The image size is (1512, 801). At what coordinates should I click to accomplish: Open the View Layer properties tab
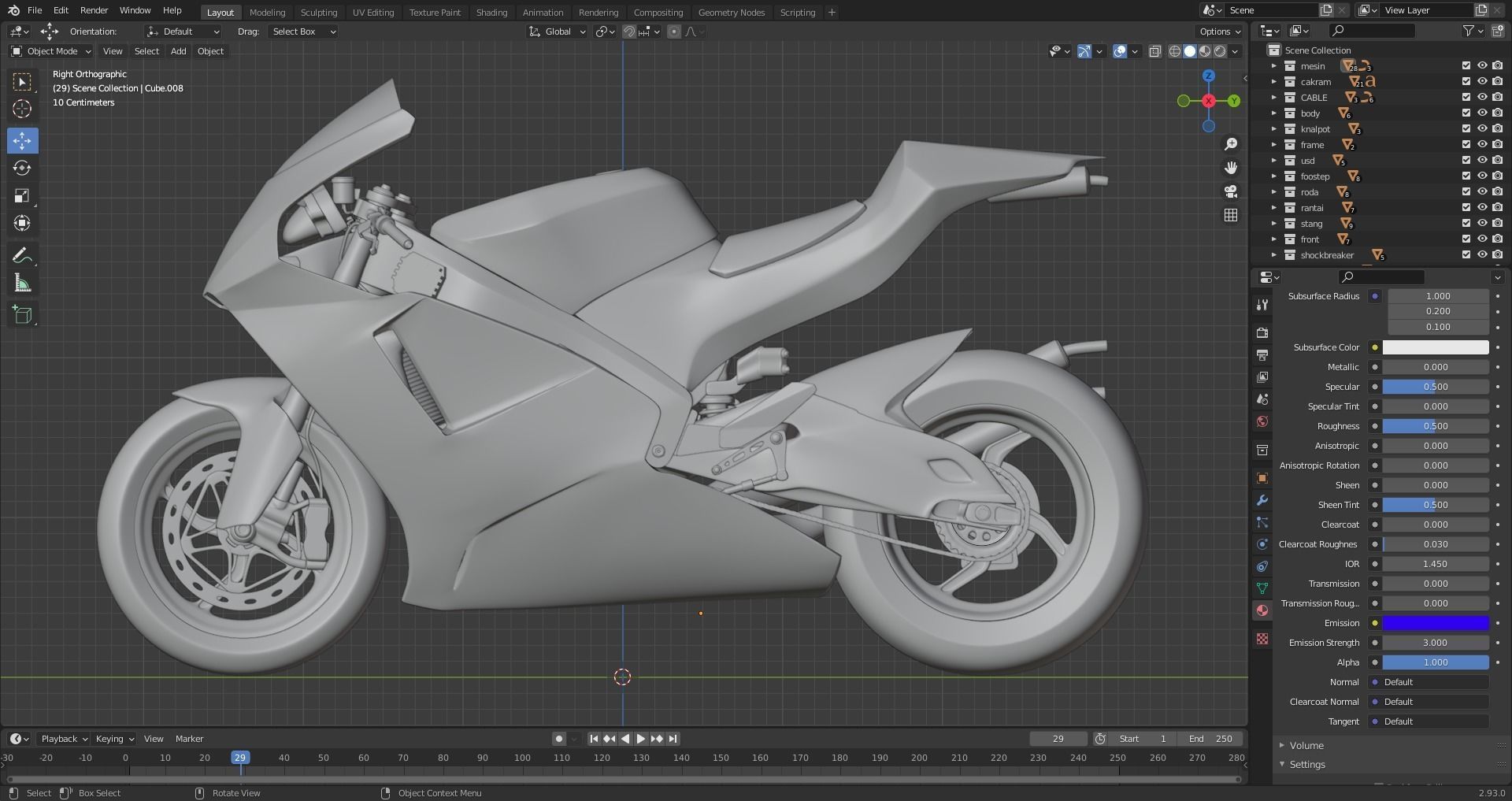1262,377
